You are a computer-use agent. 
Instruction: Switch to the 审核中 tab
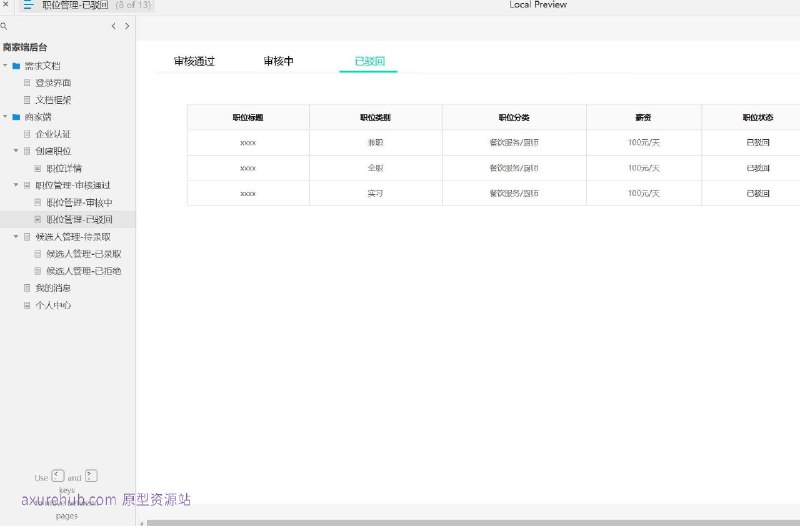[279, 61]
